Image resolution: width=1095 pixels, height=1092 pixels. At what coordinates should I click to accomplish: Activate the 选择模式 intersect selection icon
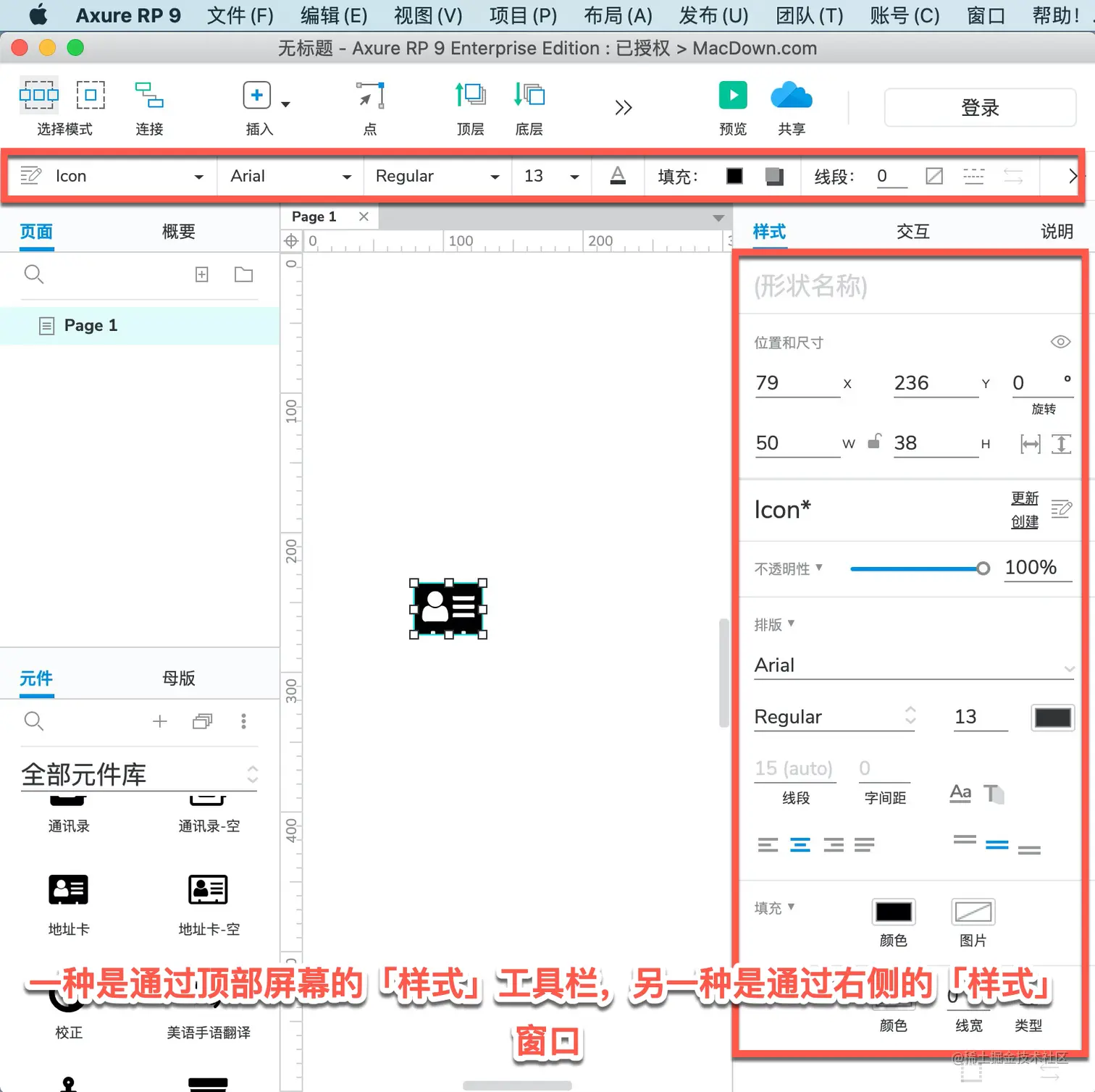39,95
